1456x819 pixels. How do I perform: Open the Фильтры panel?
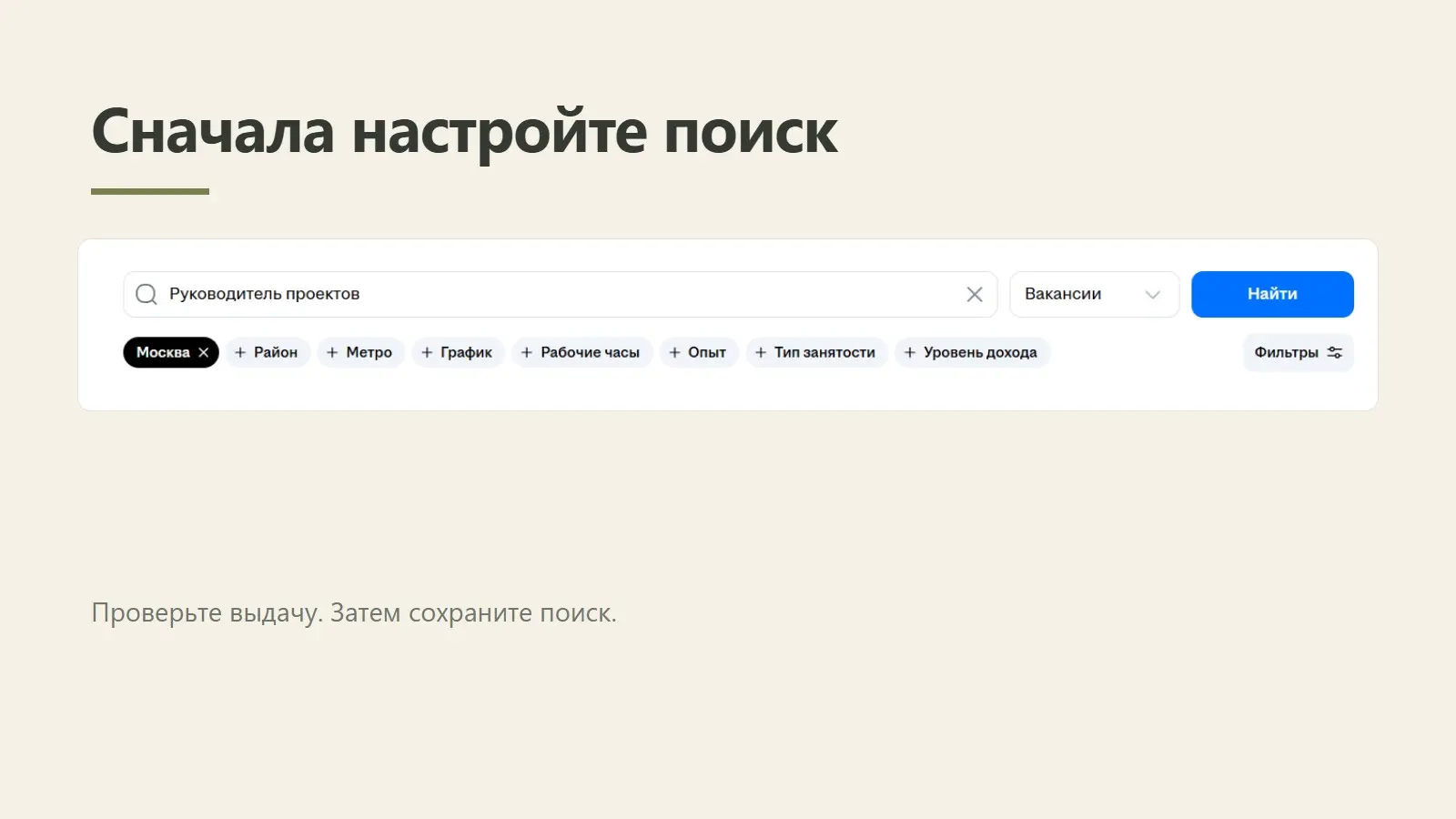pyautogui.click(x=1299, y=352)
